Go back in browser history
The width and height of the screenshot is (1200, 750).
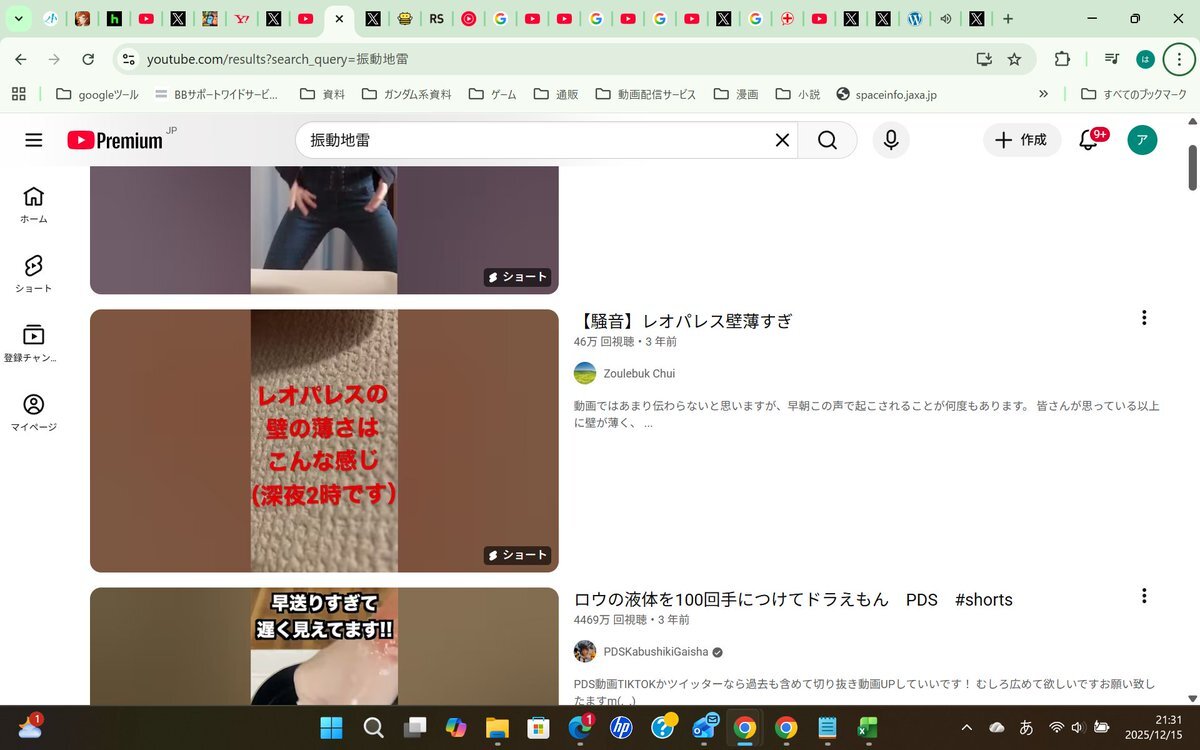tap(21, 59)
